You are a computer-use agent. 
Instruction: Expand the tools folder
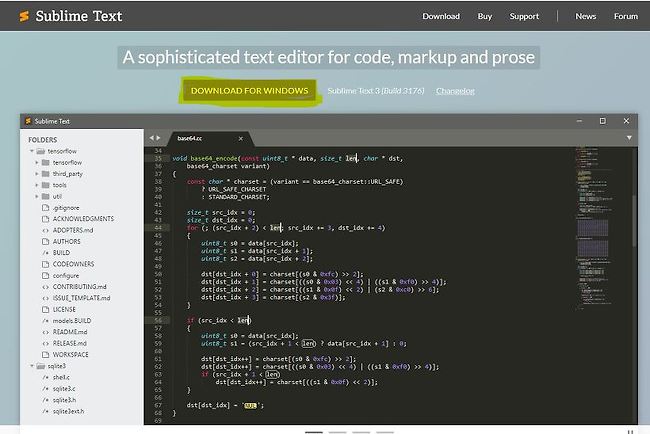[x=38, y=185]
